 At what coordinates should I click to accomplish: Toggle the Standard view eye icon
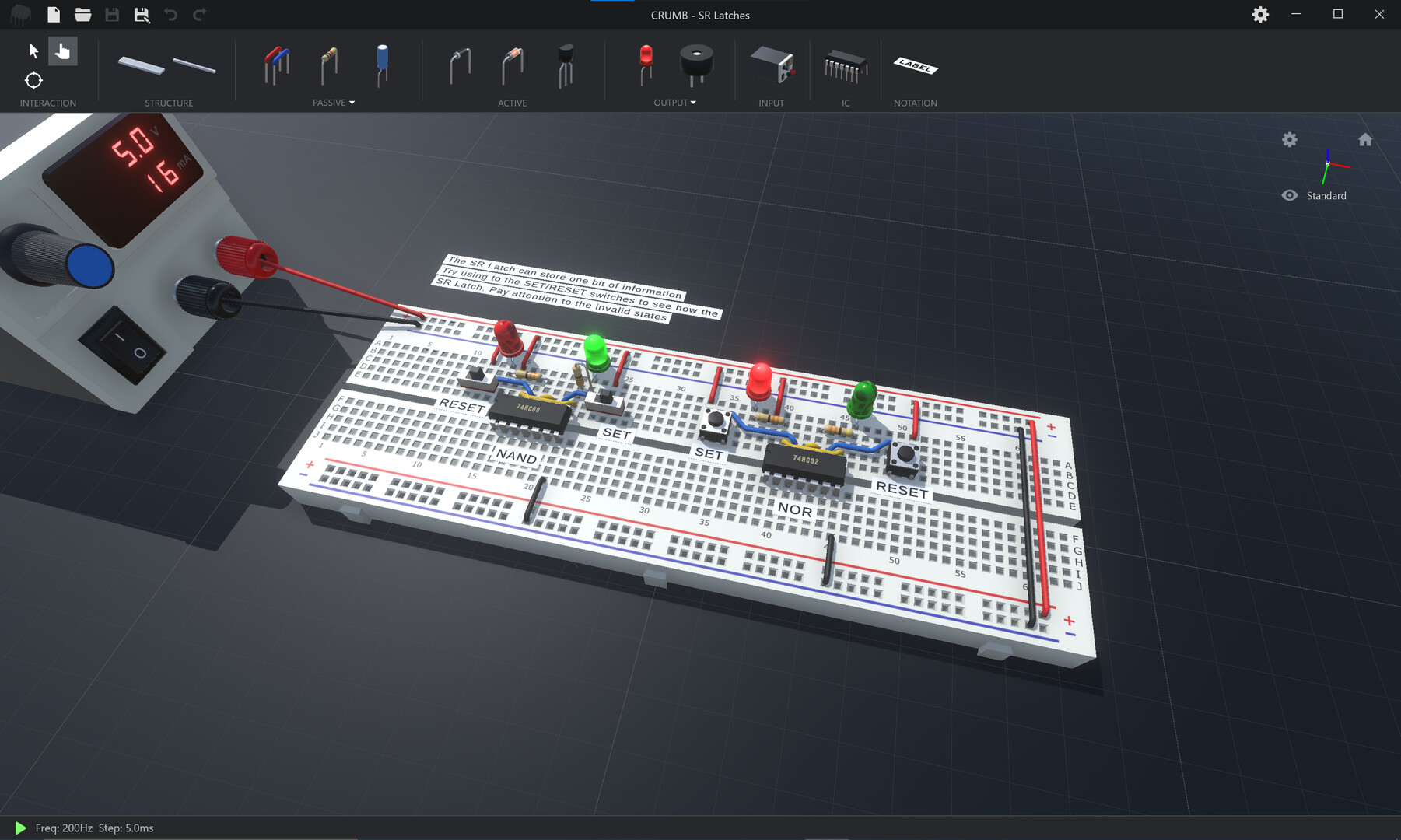click(1288, 195)
